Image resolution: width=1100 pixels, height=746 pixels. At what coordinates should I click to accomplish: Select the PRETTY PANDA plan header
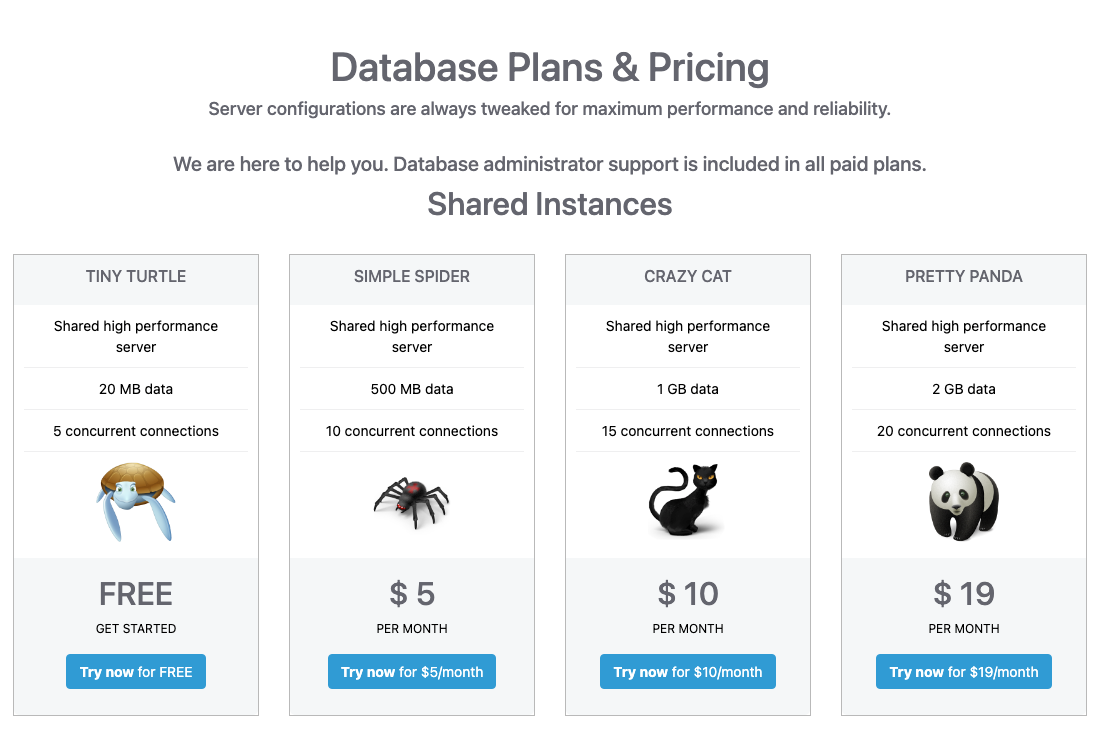pyautogui.click(x=963, y=277)
